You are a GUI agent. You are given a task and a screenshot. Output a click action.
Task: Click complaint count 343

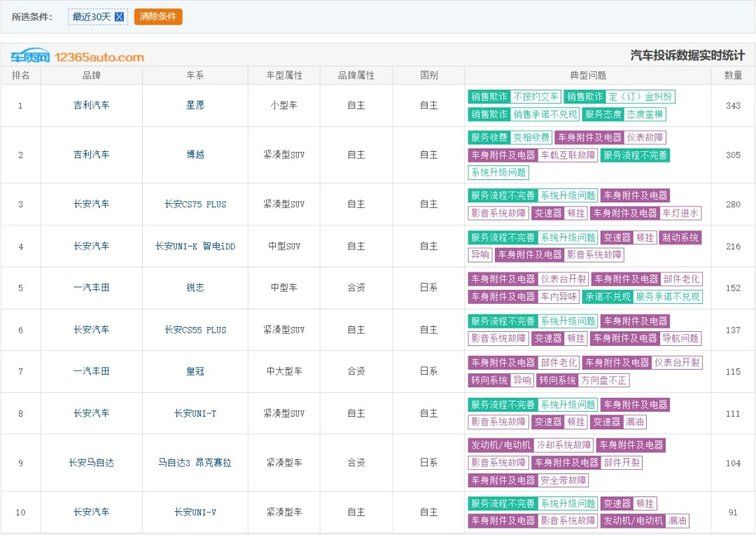733,106
